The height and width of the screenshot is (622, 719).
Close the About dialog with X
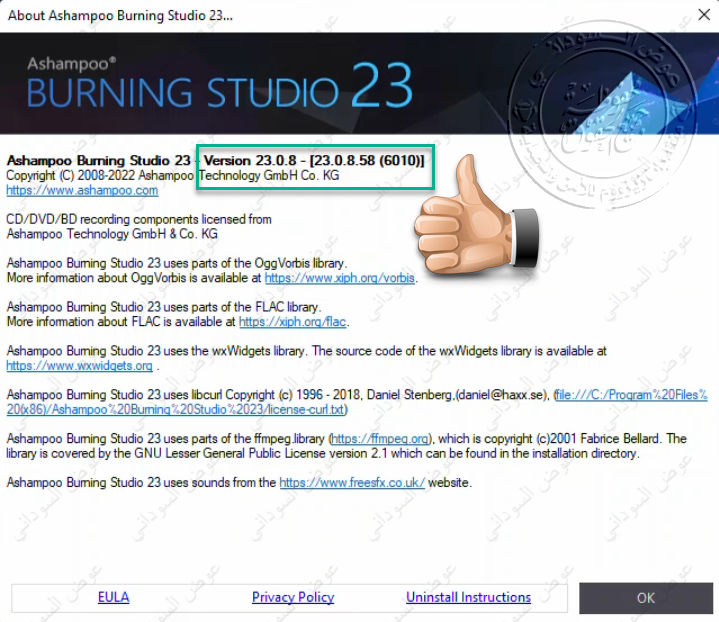(704, 15)
